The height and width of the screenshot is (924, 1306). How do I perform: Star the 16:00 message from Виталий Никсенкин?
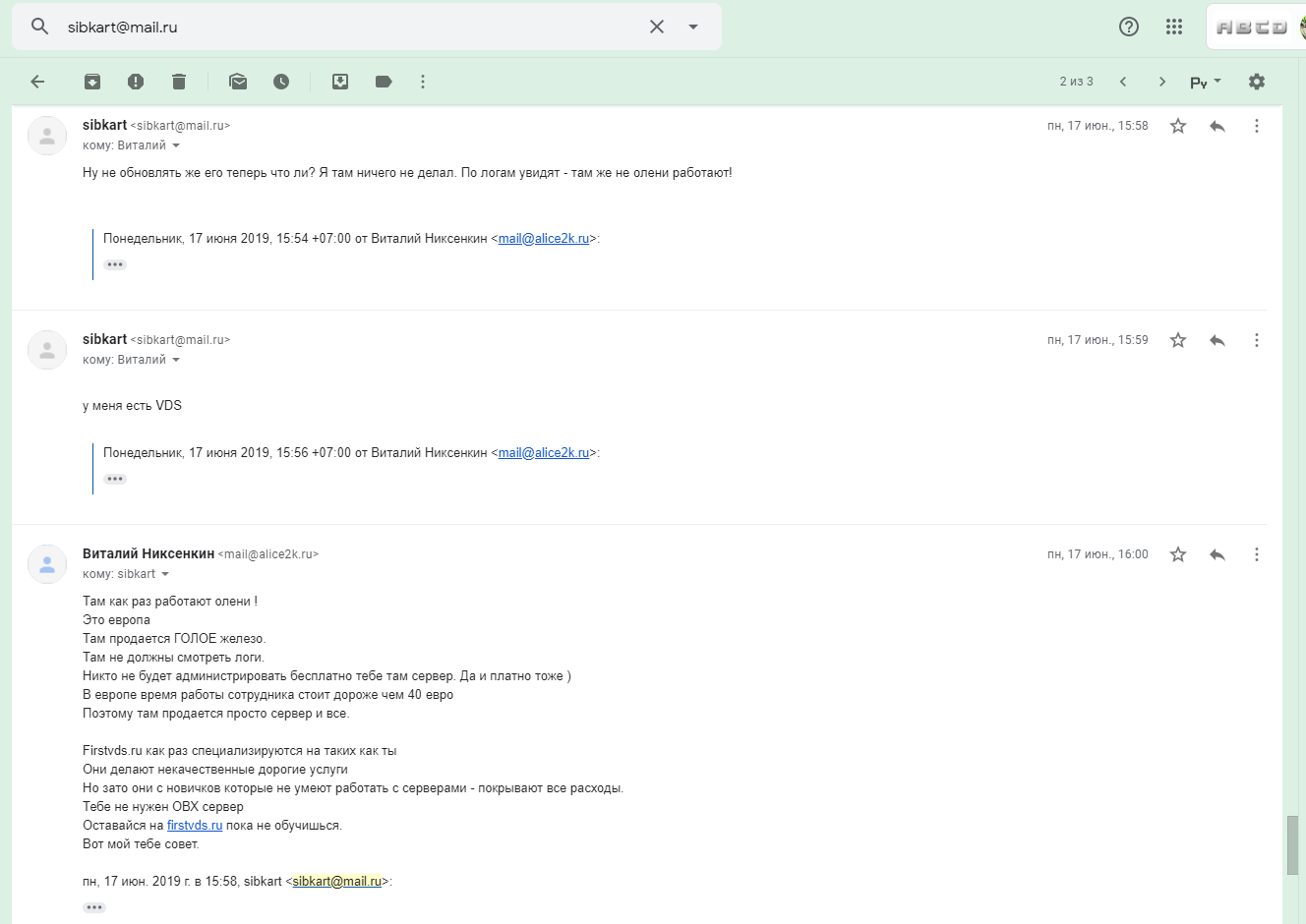[x=1178, y=554]
